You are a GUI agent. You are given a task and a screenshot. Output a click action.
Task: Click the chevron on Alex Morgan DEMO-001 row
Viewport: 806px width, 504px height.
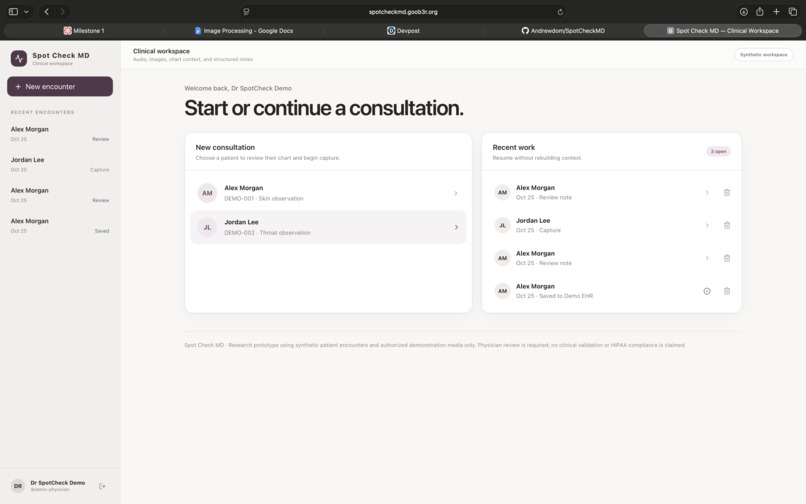point(456,193)
